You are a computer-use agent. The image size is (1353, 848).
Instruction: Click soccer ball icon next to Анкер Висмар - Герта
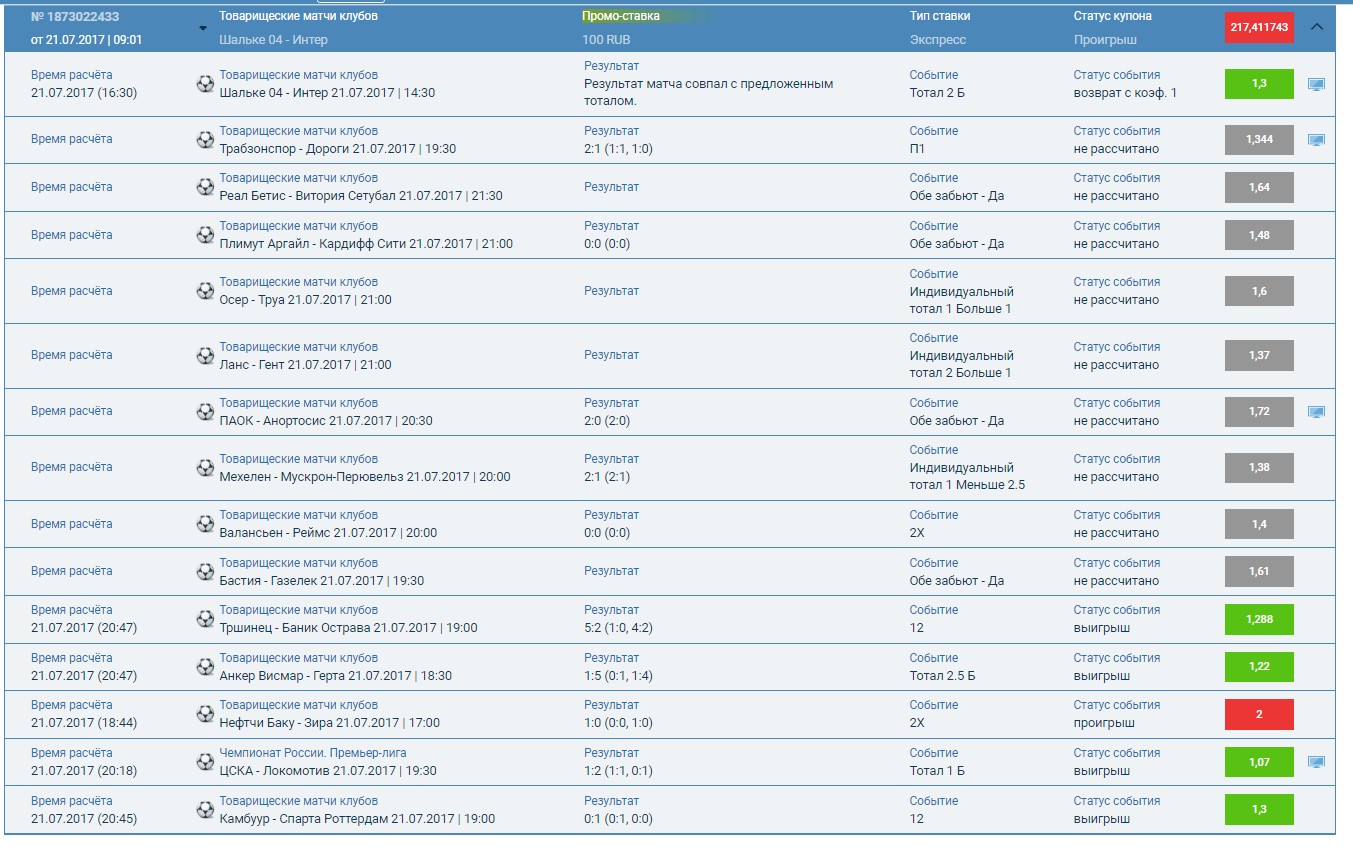point(205,667)
